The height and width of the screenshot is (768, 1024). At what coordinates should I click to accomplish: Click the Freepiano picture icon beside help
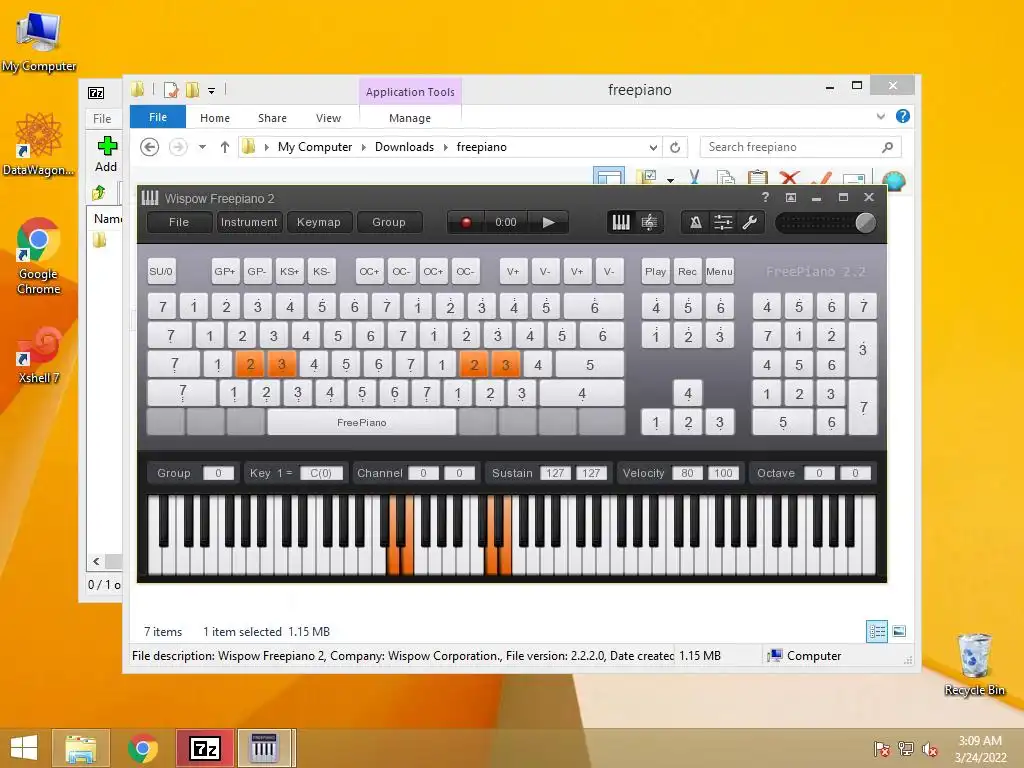point(791,197)
